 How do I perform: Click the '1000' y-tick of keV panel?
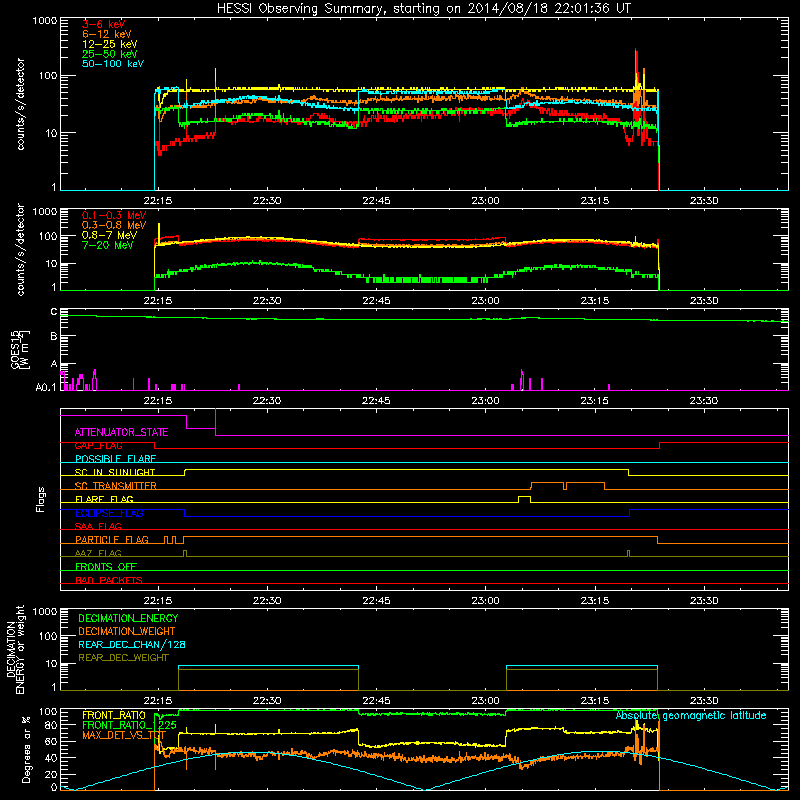tap(45, 21)
